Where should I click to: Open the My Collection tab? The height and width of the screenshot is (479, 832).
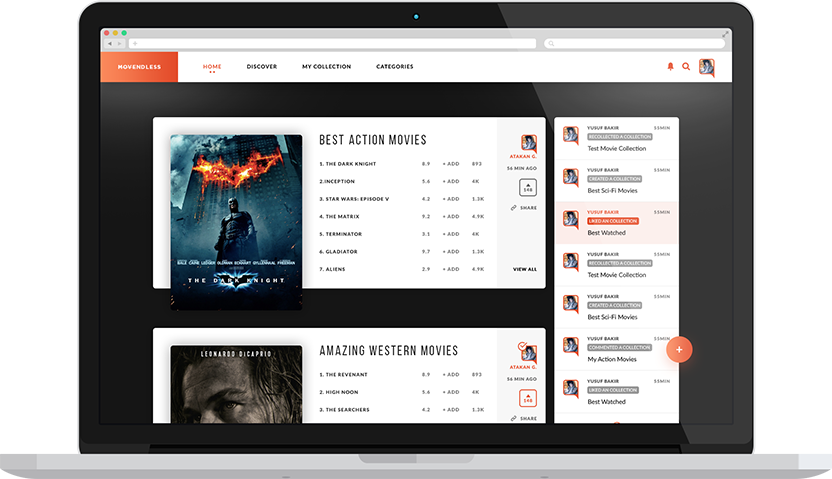coord(326,66)
